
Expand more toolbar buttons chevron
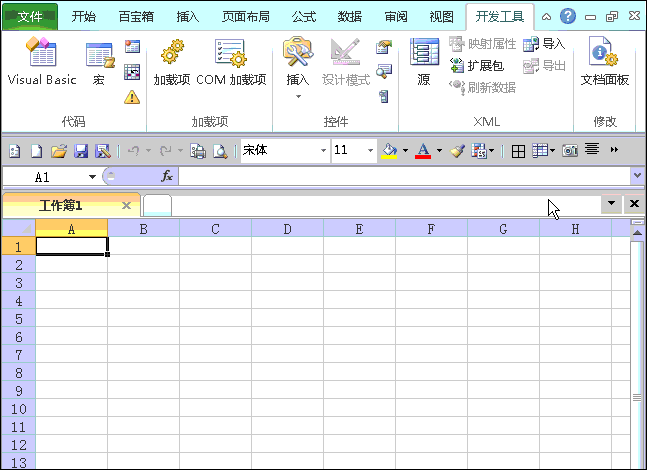tap(614, 150)
